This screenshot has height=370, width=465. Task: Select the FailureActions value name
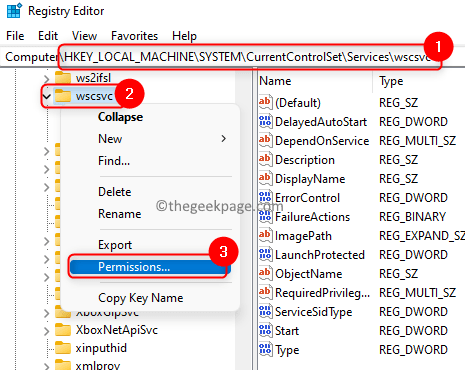312,217
